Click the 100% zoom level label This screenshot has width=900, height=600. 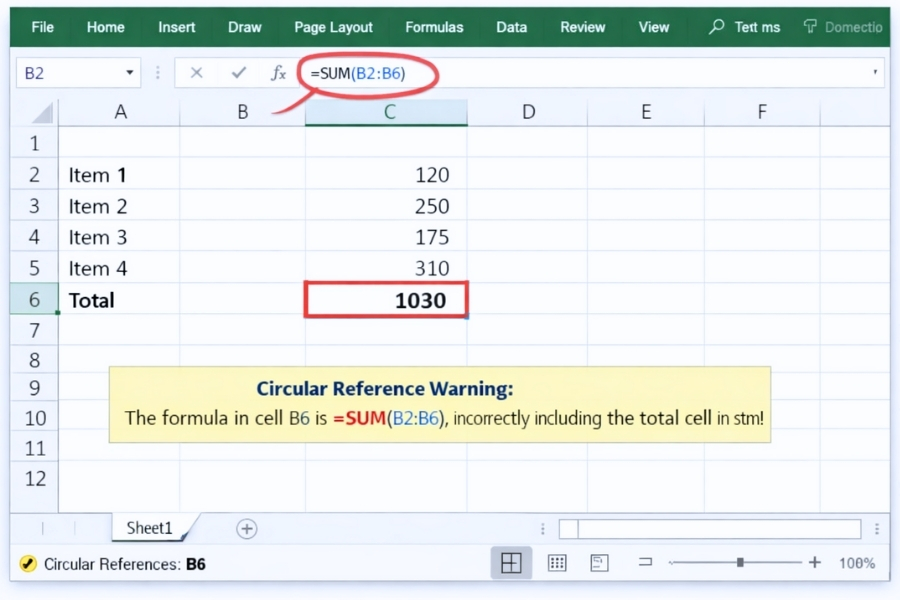860,562
